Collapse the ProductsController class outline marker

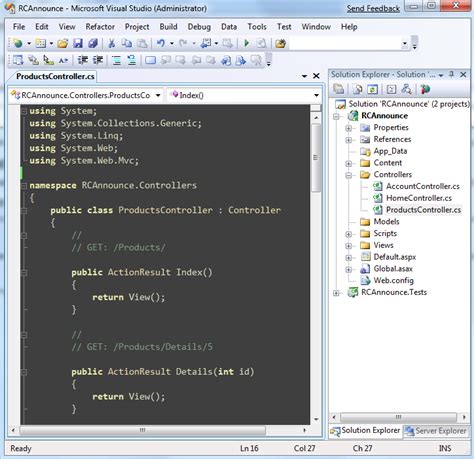24,211
